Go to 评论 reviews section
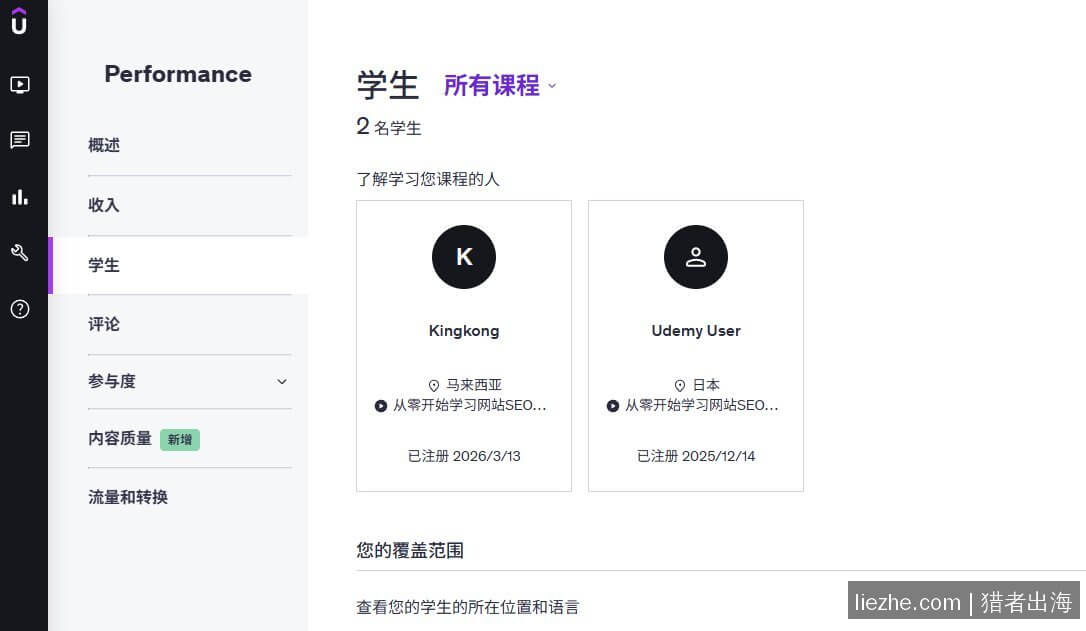The width and height of the screenshot is (1086, 631). click(104, 324)
